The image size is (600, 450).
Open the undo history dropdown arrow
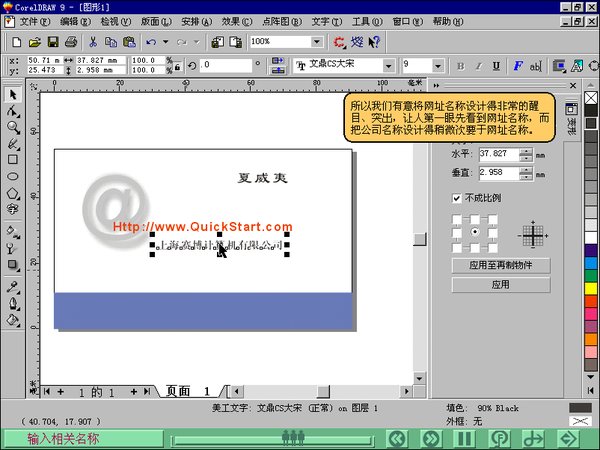tap(166, 42)
